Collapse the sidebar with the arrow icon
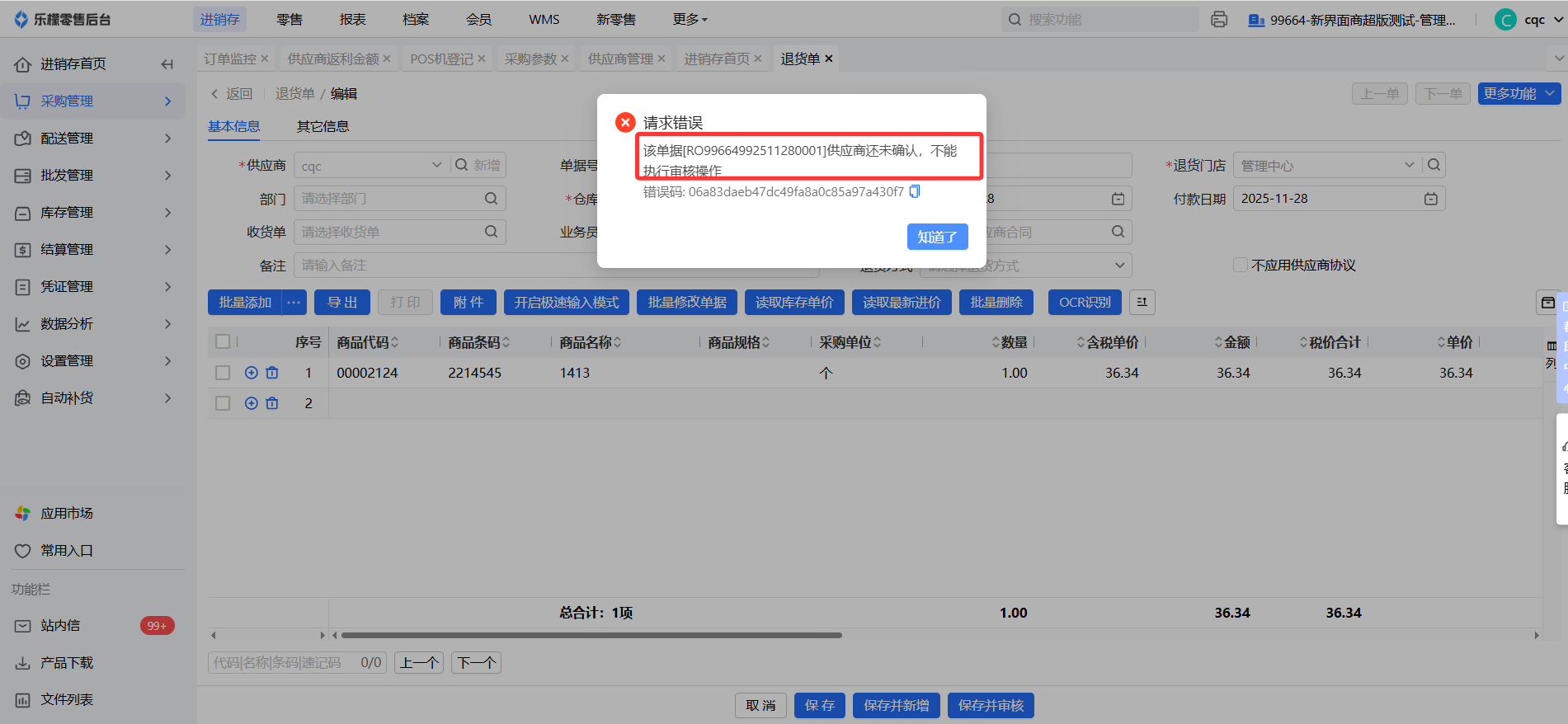 click(167, 64)
